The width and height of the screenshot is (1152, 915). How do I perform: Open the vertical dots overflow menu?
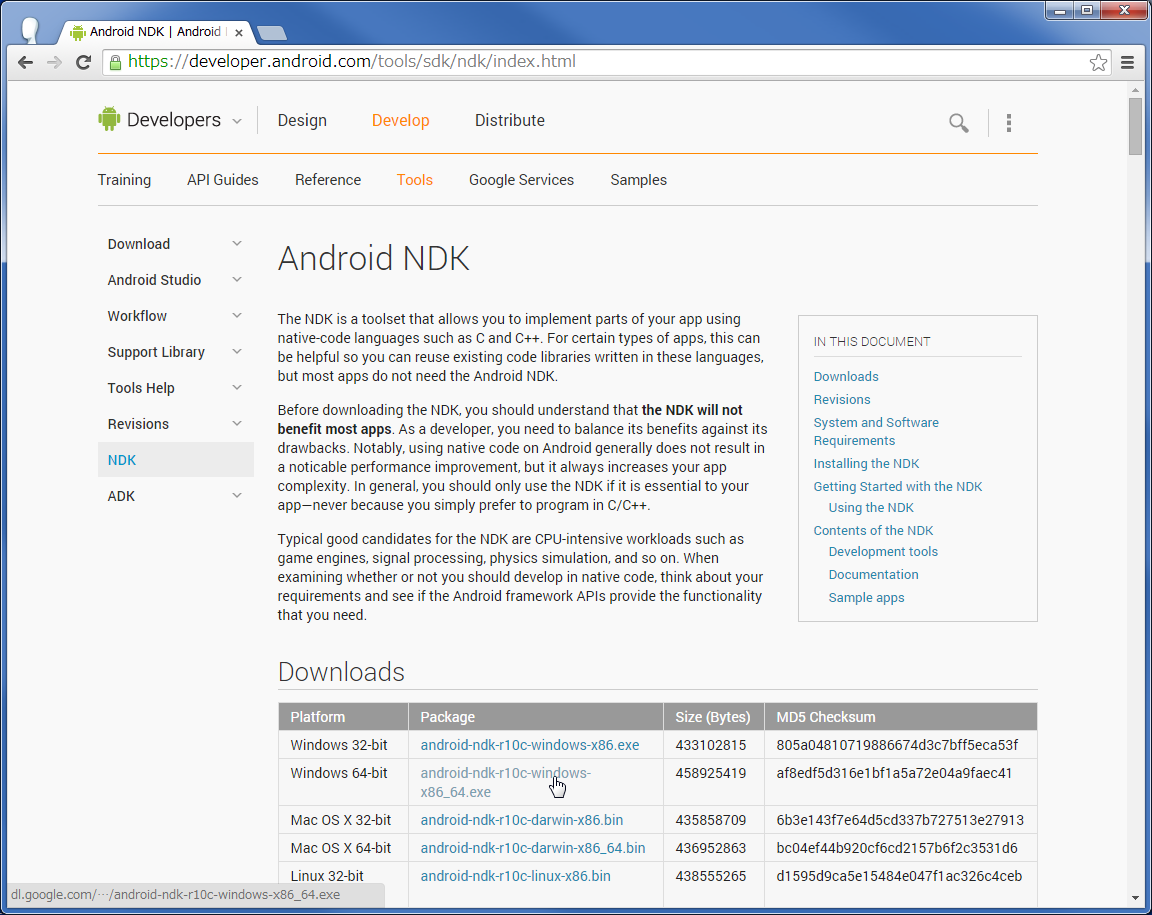tap(1009, 123)
